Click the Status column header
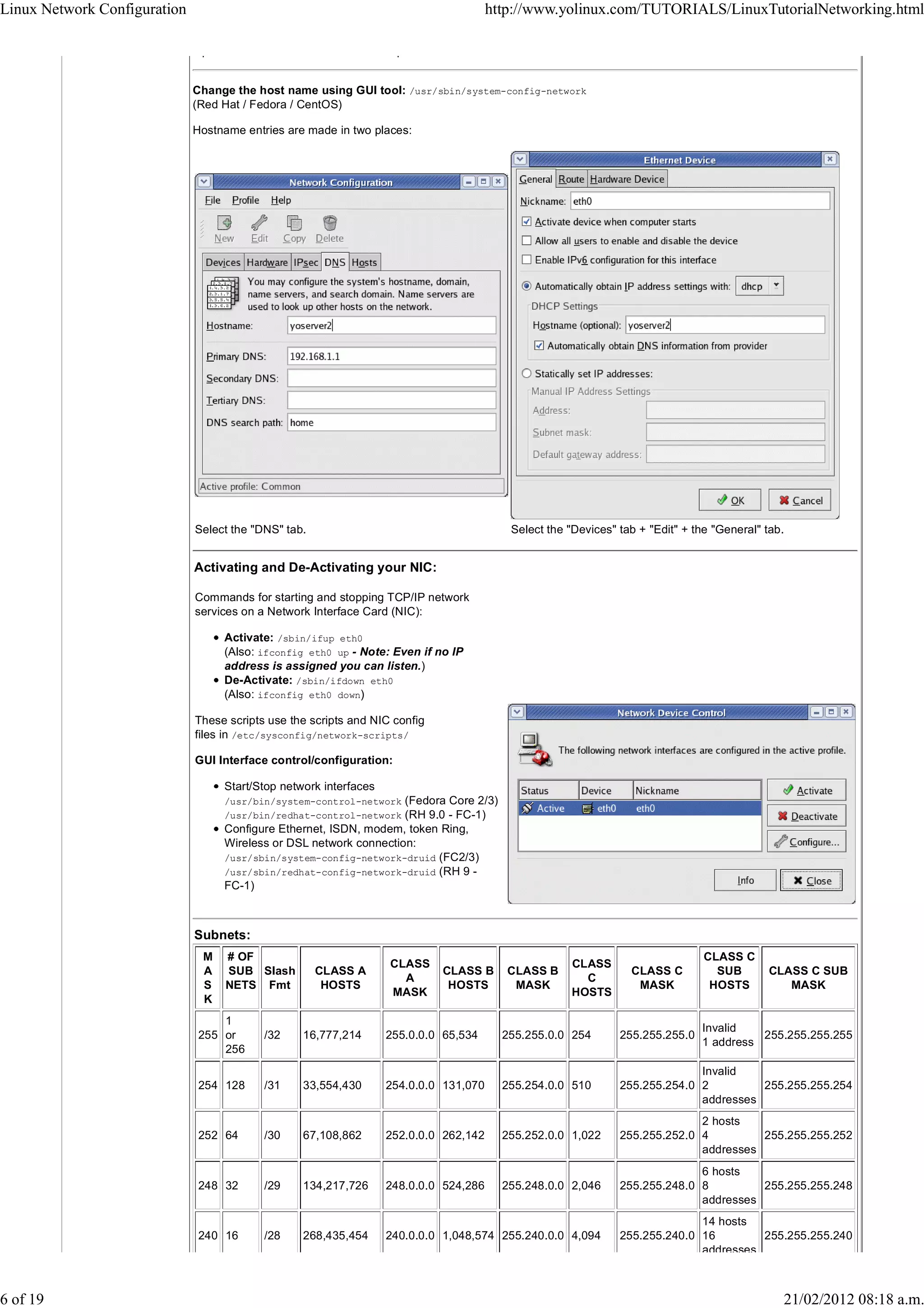The width and height of the screenshot is (924, 1308). [x=549, y=790]
